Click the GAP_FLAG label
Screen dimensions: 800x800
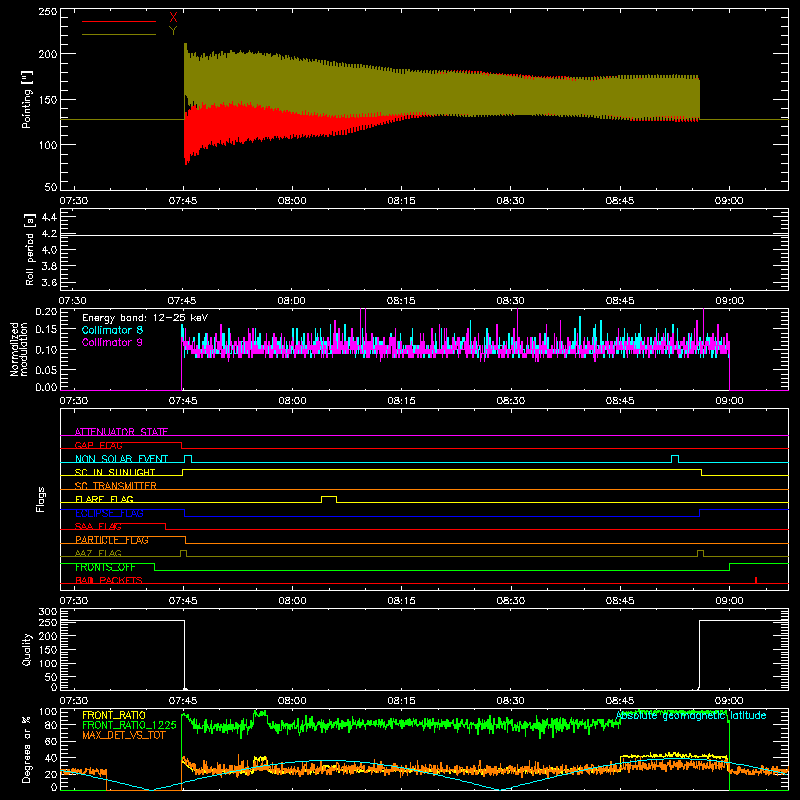pos(98,445)
